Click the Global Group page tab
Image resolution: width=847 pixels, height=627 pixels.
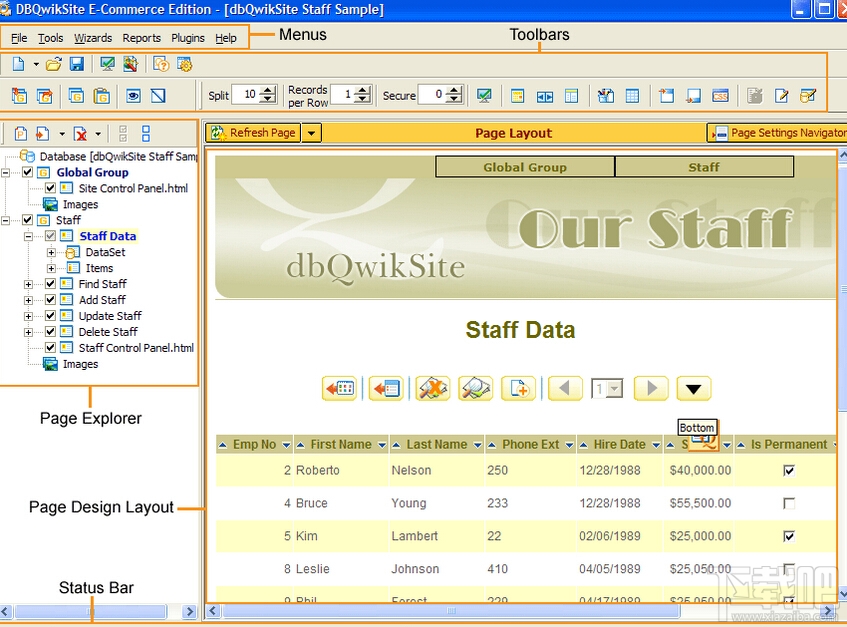tap(525, 167)
